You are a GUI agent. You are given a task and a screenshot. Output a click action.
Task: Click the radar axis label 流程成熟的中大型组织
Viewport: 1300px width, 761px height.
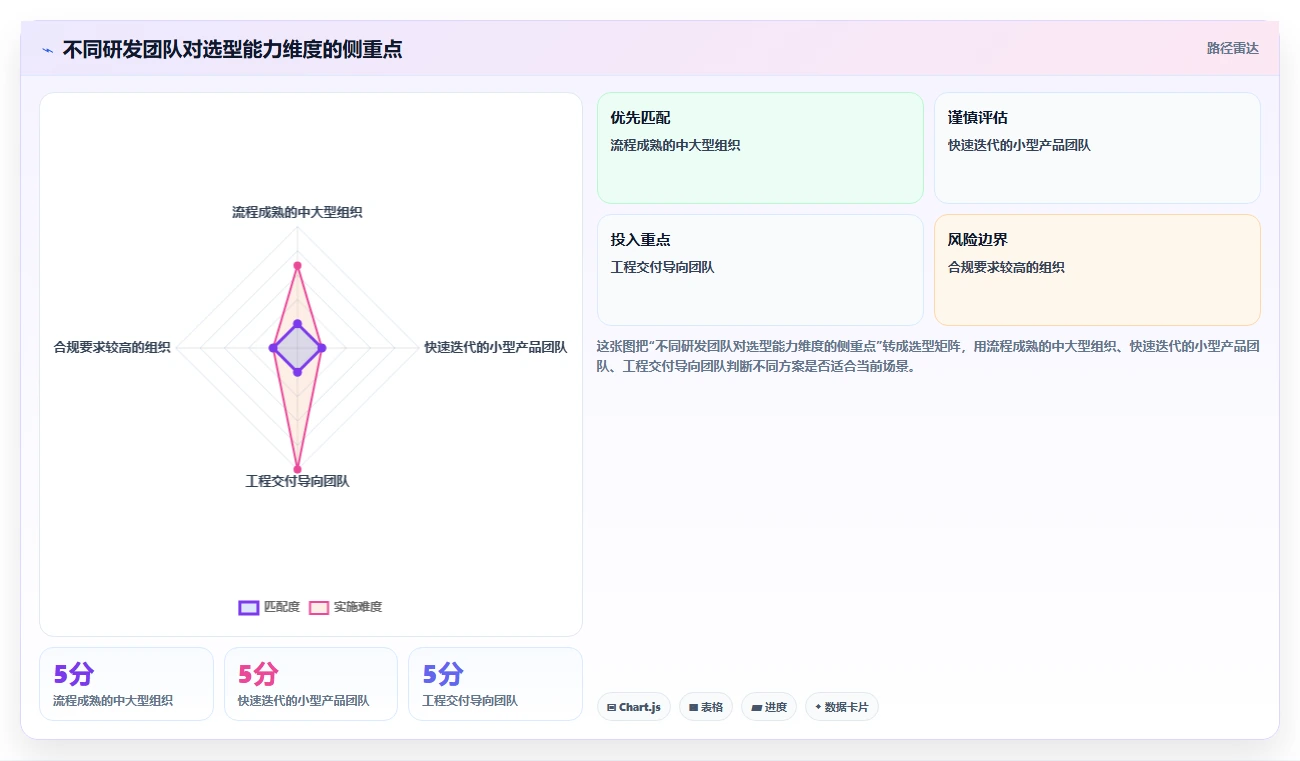pos(297,212)
